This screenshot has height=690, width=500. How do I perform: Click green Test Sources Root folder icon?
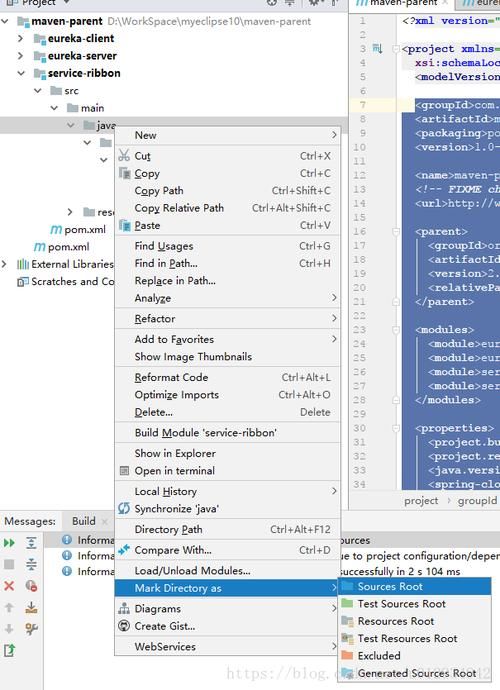pyautogui.click(x=348, y=603)
